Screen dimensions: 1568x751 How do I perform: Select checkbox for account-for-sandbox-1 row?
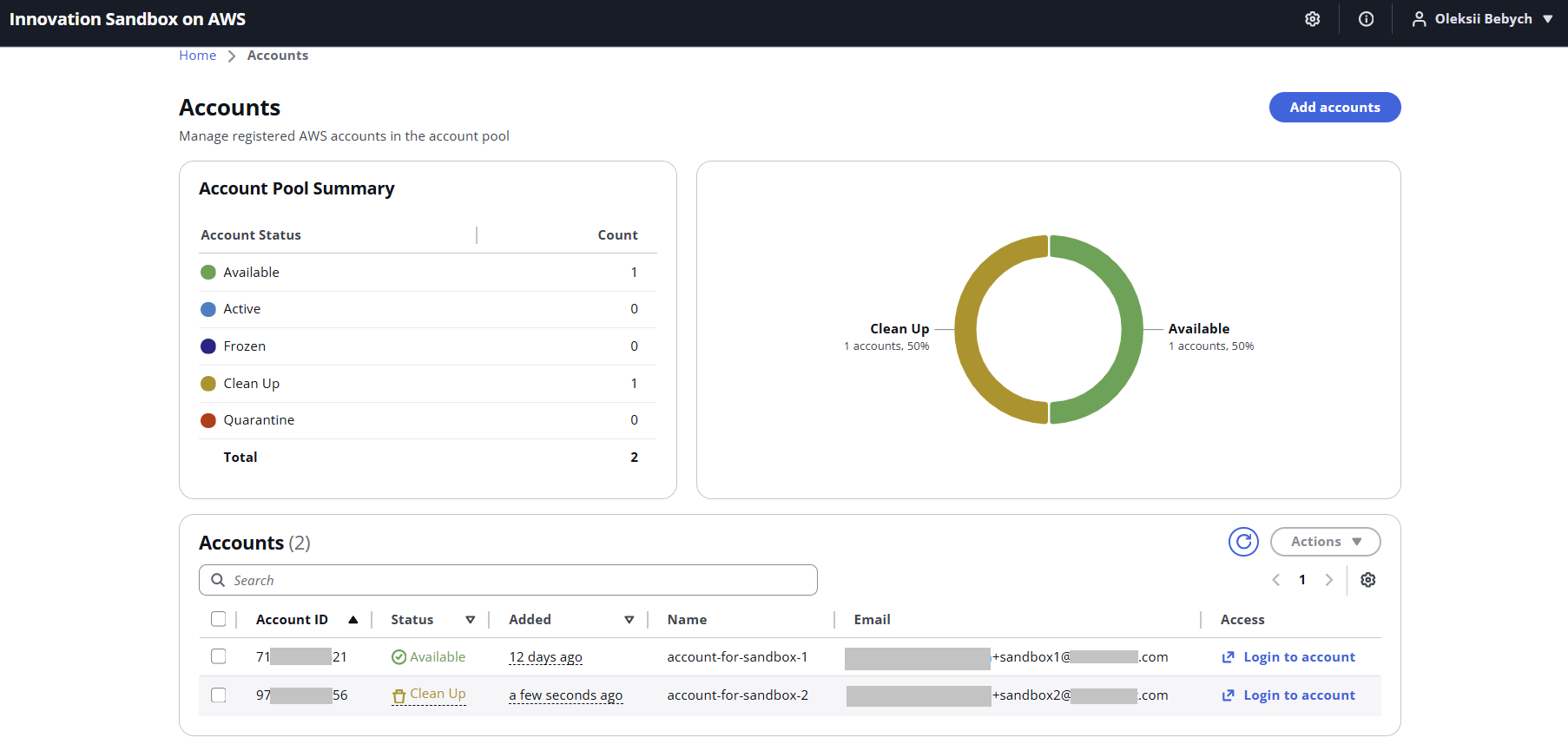tap(219, 656)
